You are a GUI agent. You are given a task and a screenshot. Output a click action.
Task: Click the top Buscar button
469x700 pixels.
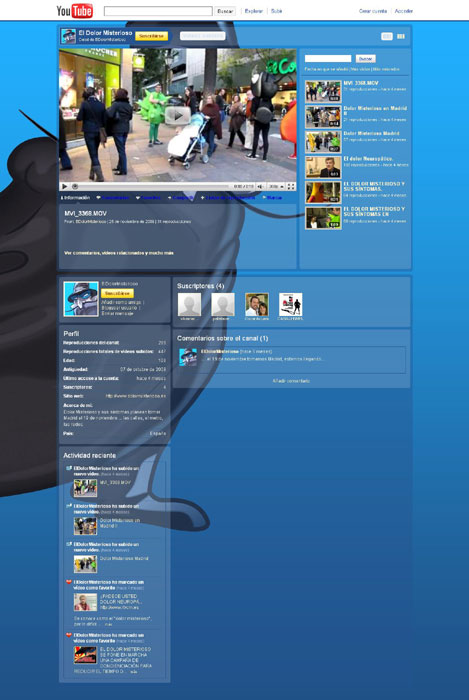tap(225, 11)
